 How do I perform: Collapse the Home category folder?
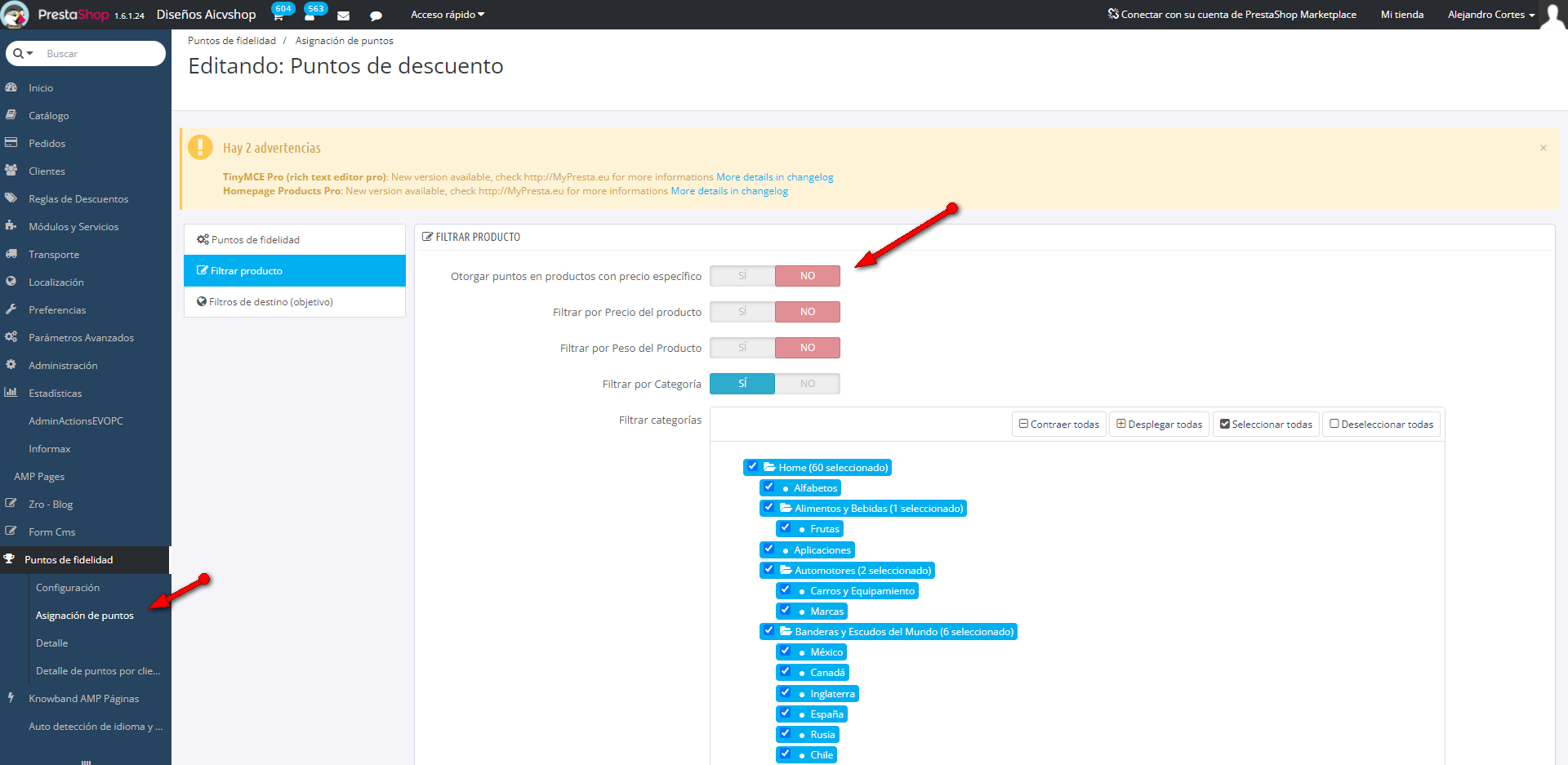[x=769, y=468]
